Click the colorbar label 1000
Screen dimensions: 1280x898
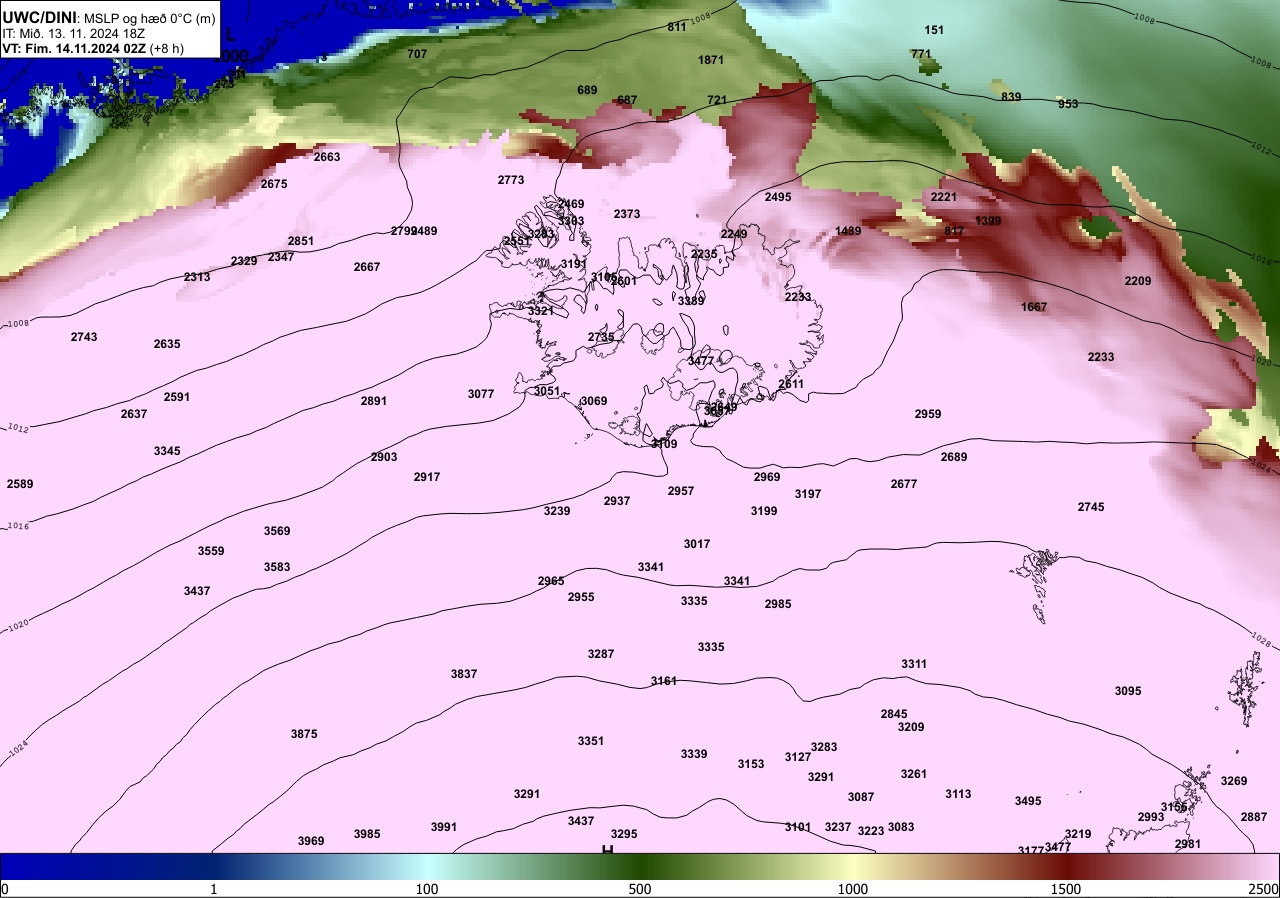click(x=852, y=889)
